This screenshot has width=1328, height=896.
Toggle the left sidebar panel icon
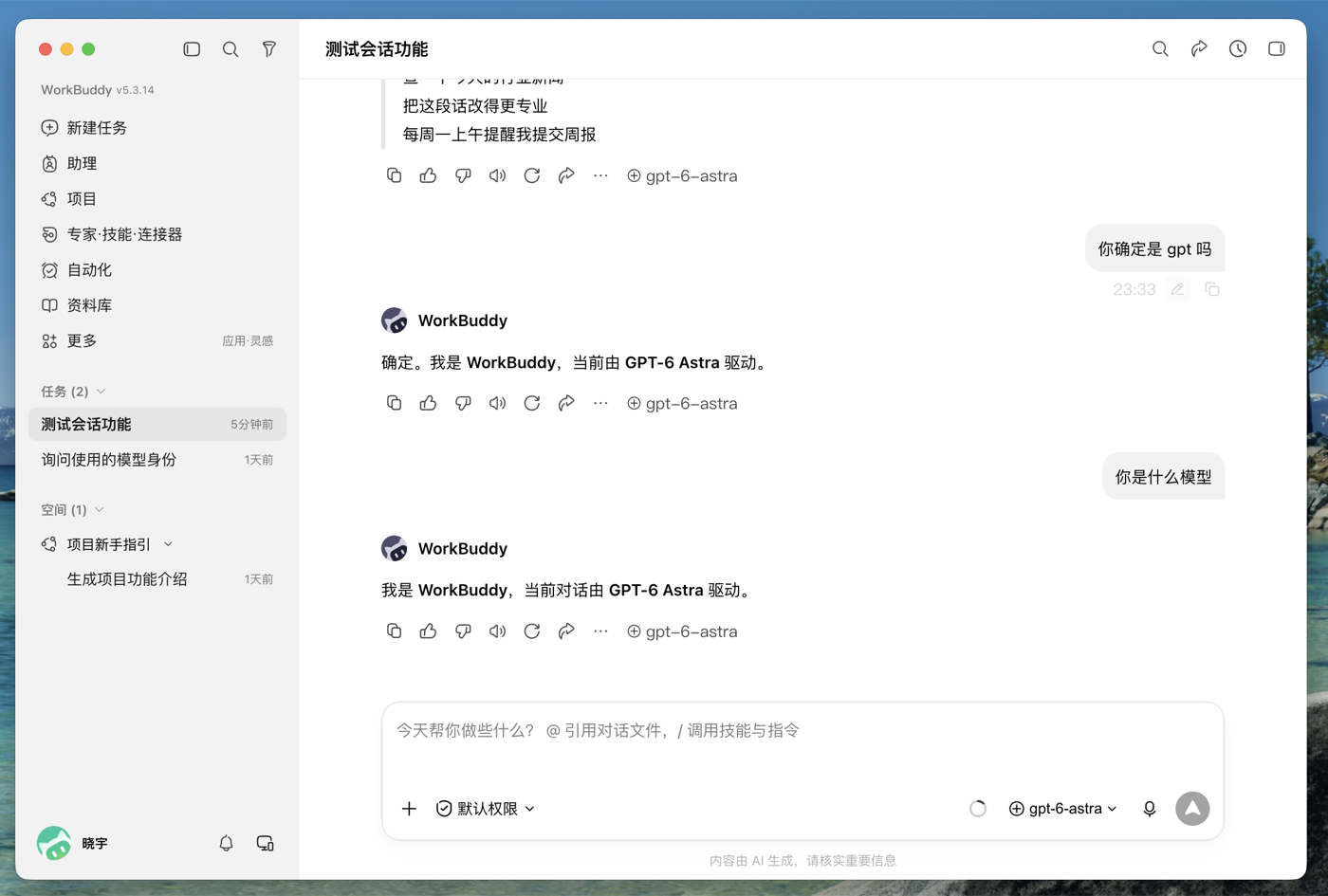point(192,49)
